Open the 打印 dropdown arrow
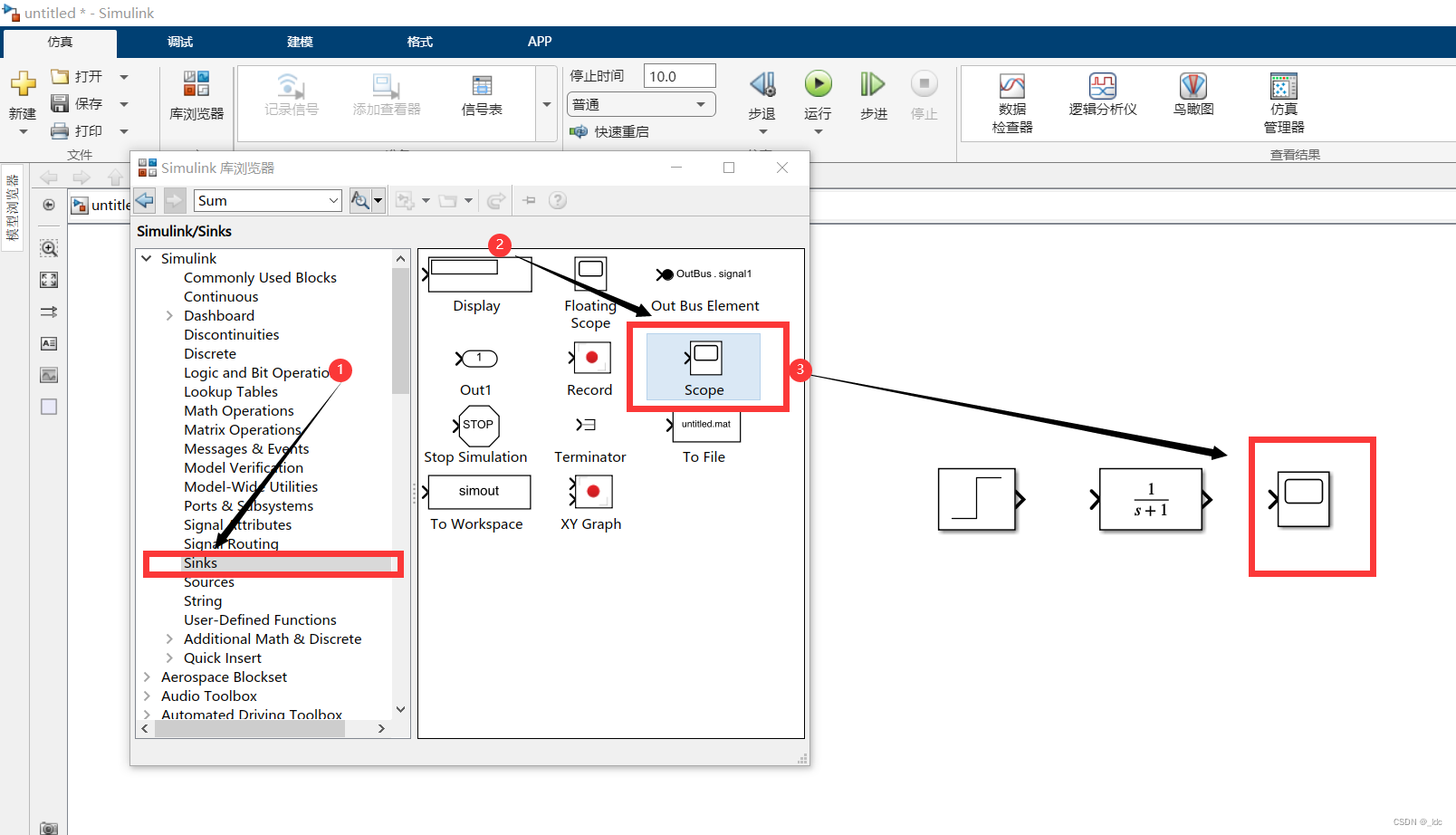Image resolution: width=1456 pixels, height=835 pixels. (124, 131)
